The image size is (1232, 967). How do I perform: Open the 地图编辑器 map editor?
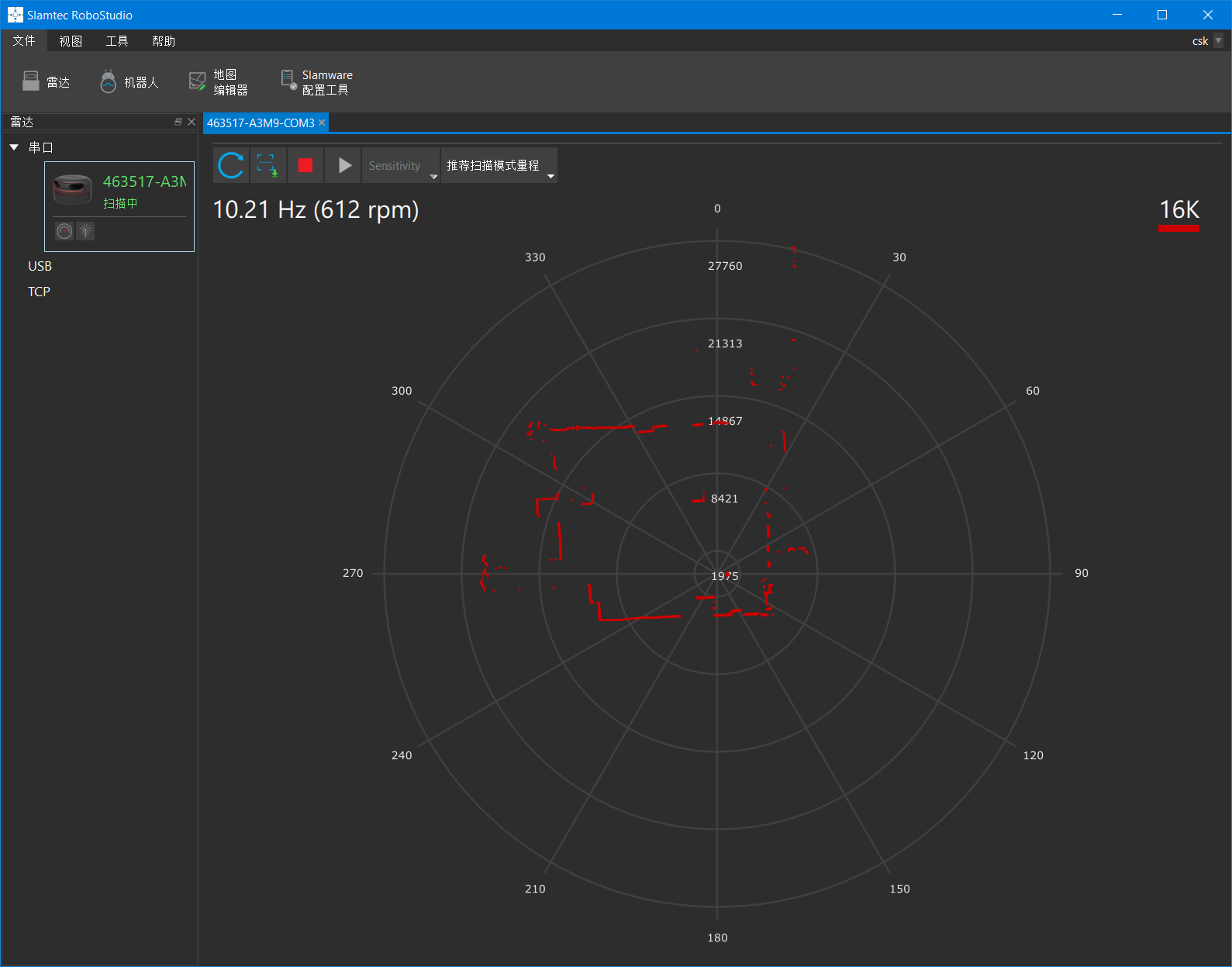click(219, 82)
